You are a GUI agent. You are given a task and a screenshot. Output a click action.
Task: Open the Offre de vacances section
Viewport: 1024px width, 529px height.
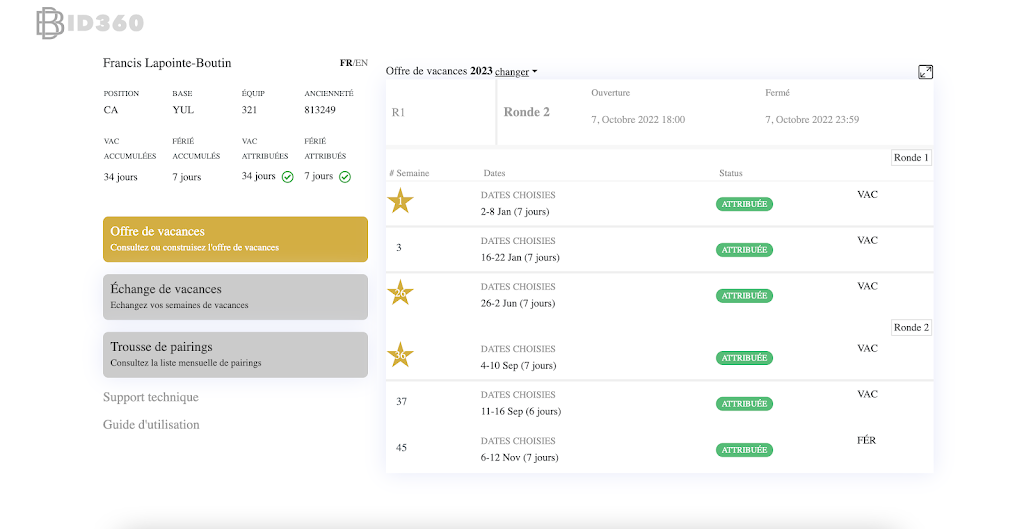pos(235,239)
